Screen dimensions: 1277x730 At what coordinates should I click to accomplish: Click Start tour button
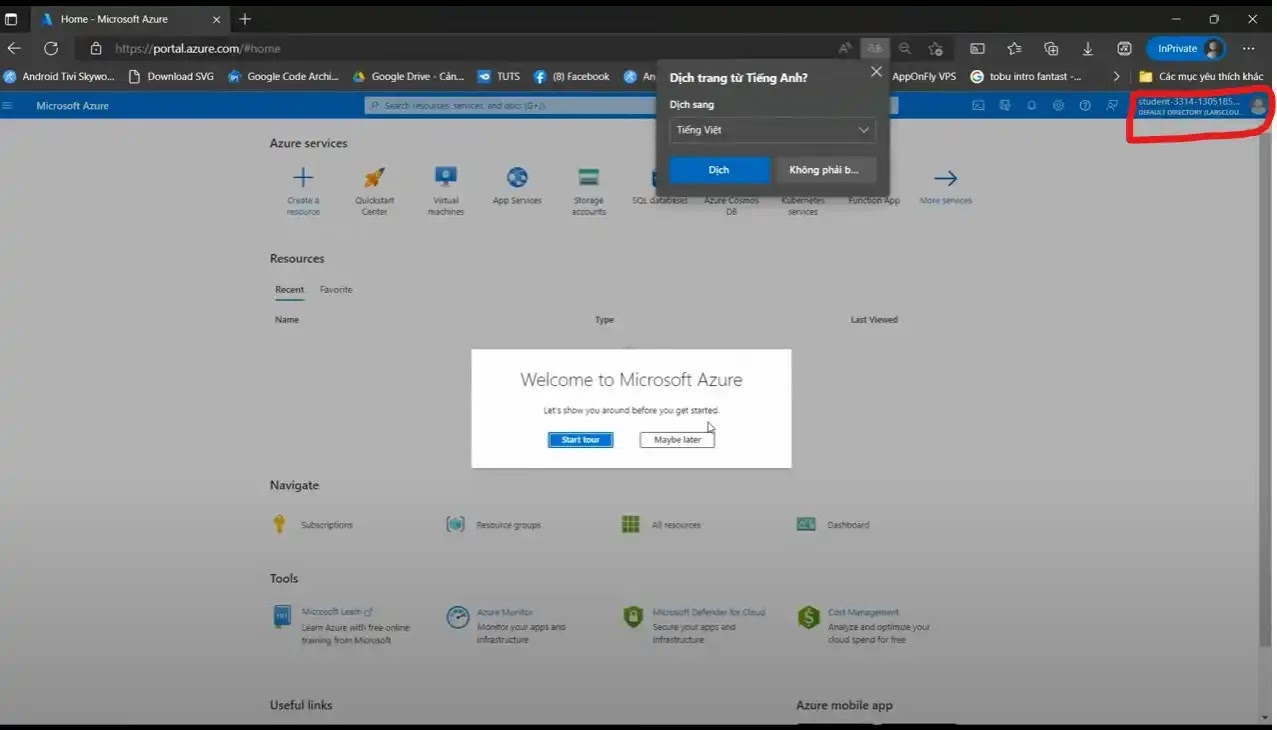pyautogui.click(x=580, y=440)
